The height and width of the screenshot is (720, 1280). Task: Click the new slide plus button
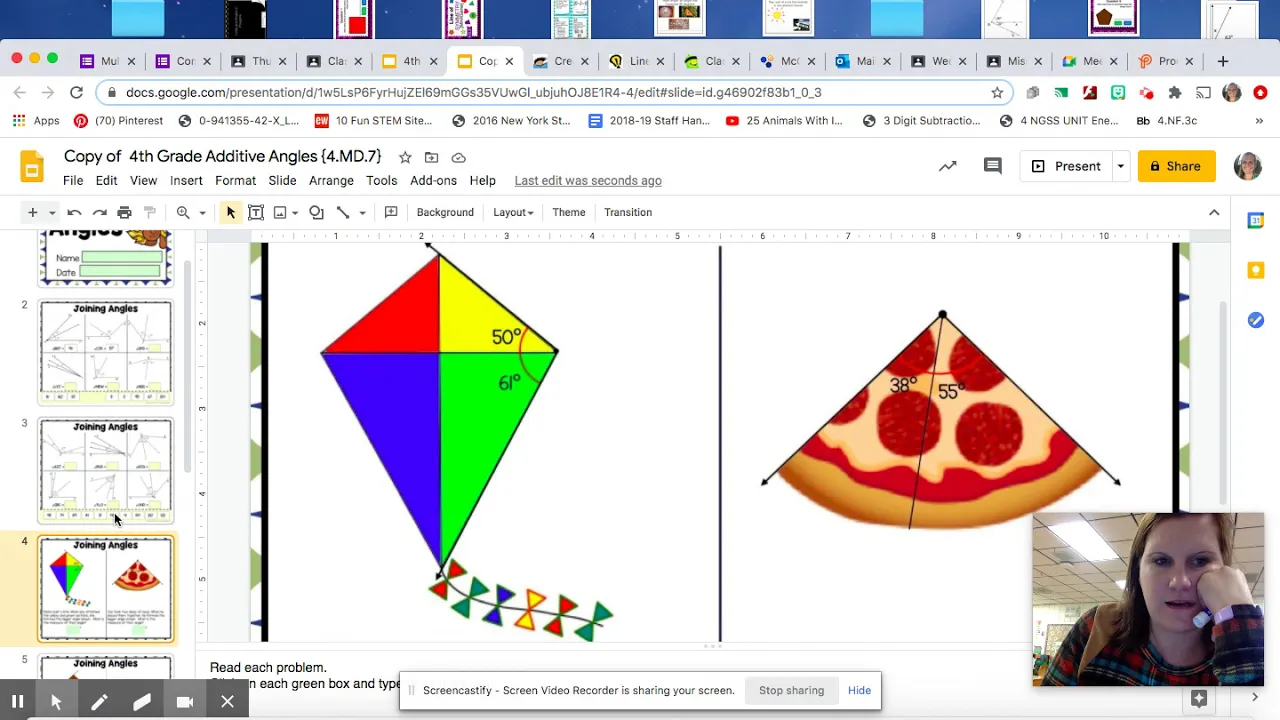click(32, 212)
